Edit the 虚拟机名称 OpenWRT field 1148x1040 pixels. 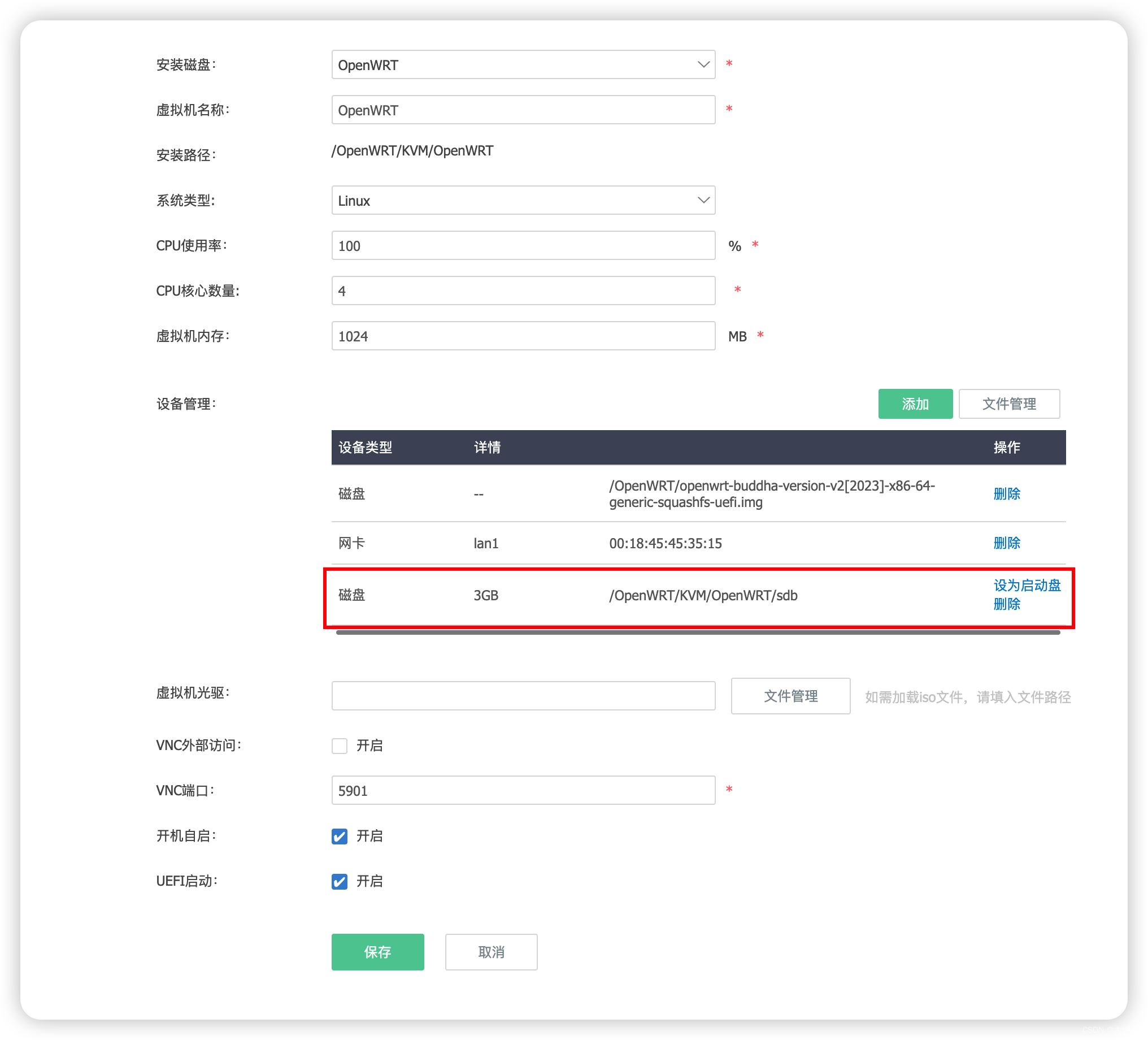523,109
